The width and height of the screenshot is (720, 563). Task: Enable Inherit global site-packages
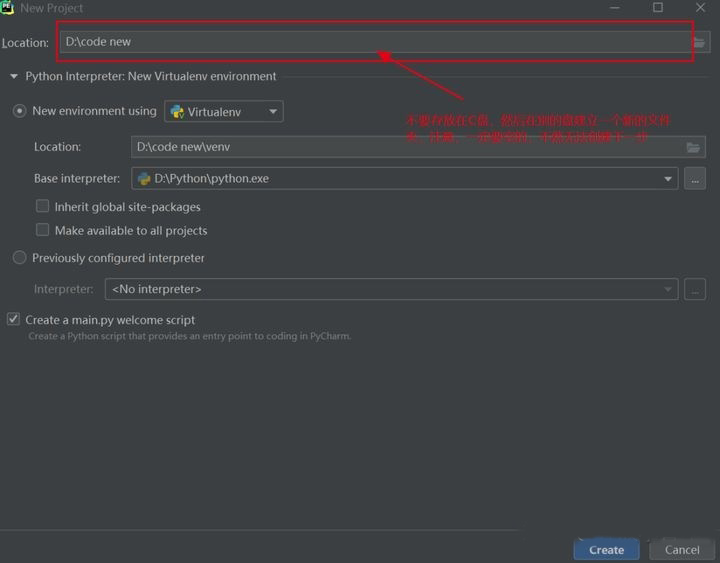coord(42,206)
